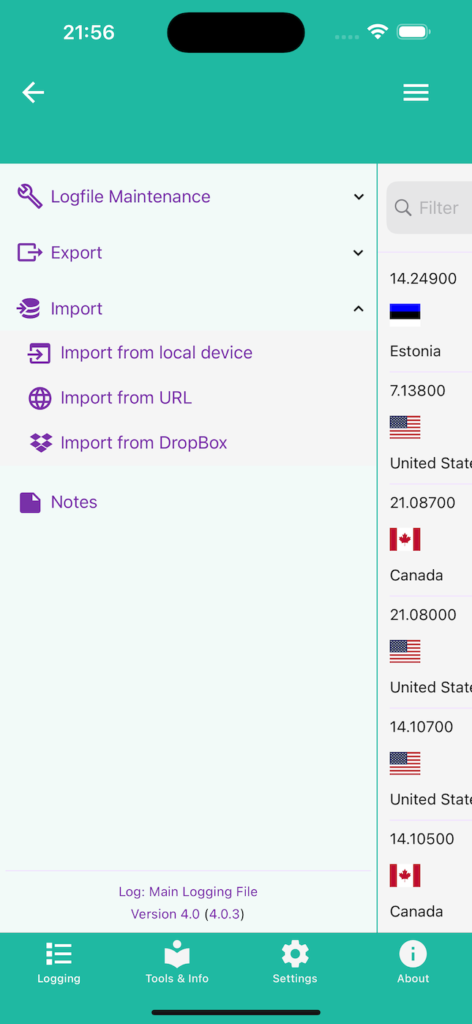Tap the back arrow icon
472x1024 pixels.
[x=33, y=93]
